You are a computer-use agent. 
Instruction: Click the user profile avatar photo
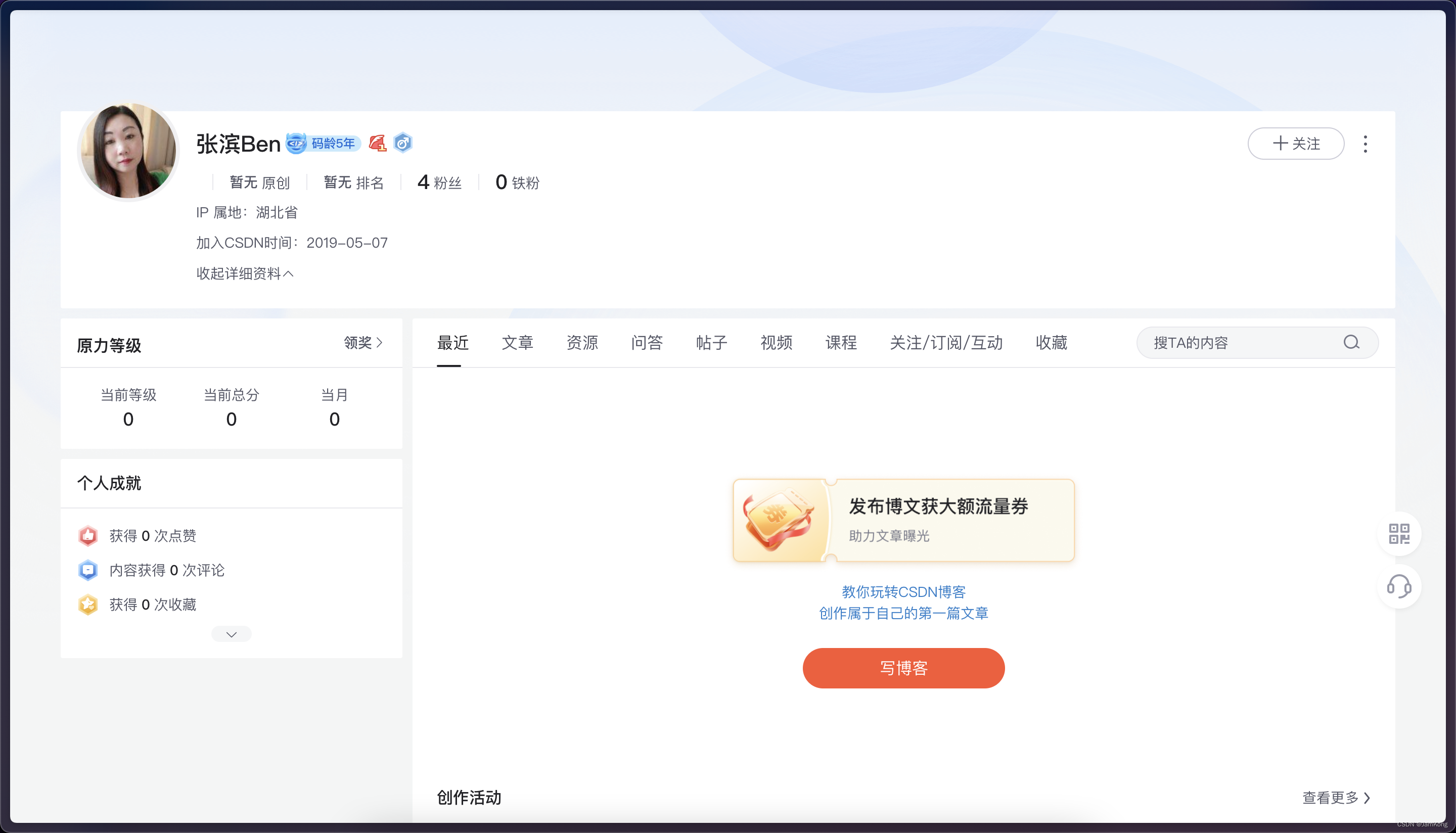[x=128, y=151]
